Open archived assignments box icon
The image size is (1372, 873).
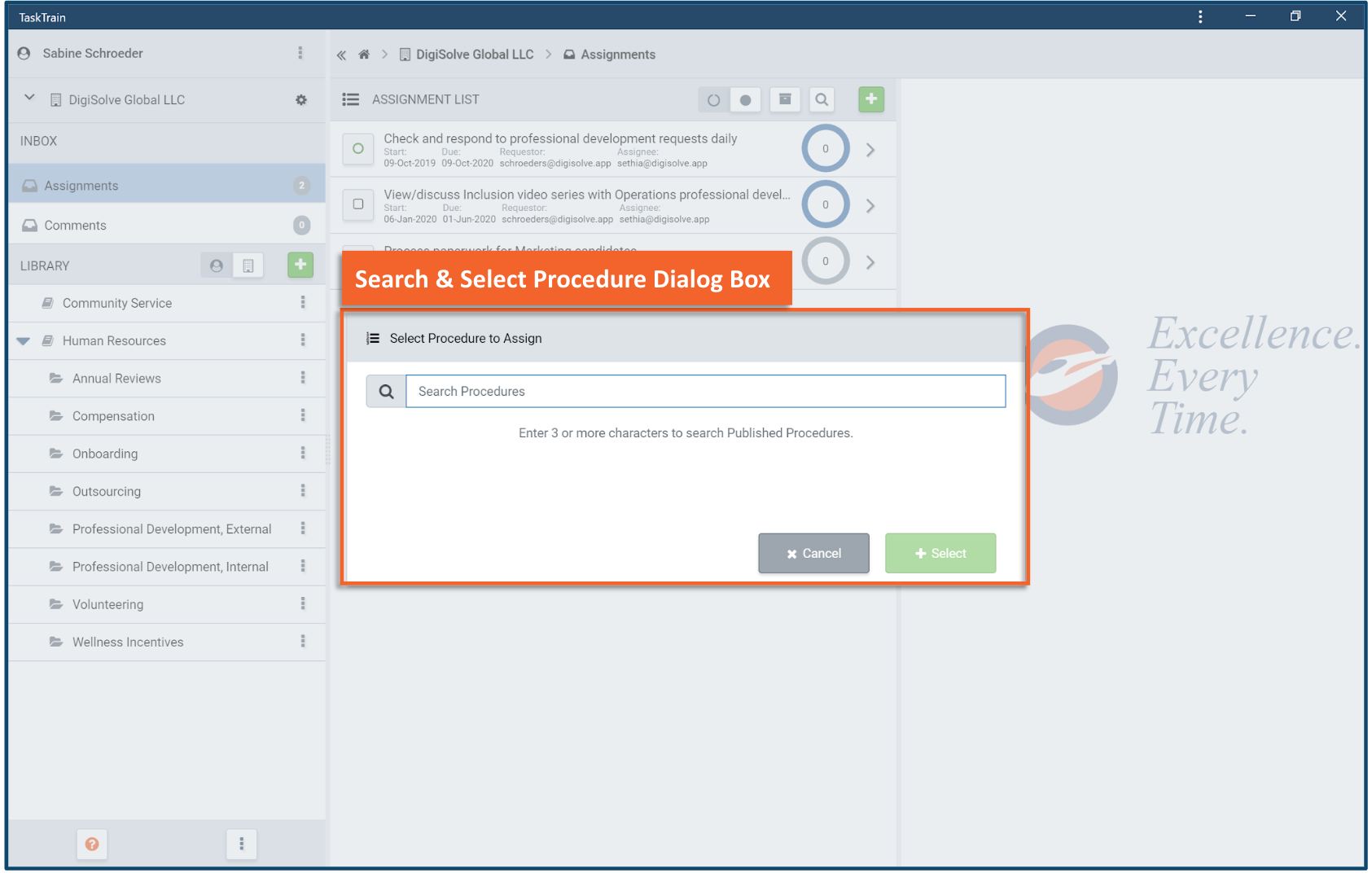tap(785, 99)
